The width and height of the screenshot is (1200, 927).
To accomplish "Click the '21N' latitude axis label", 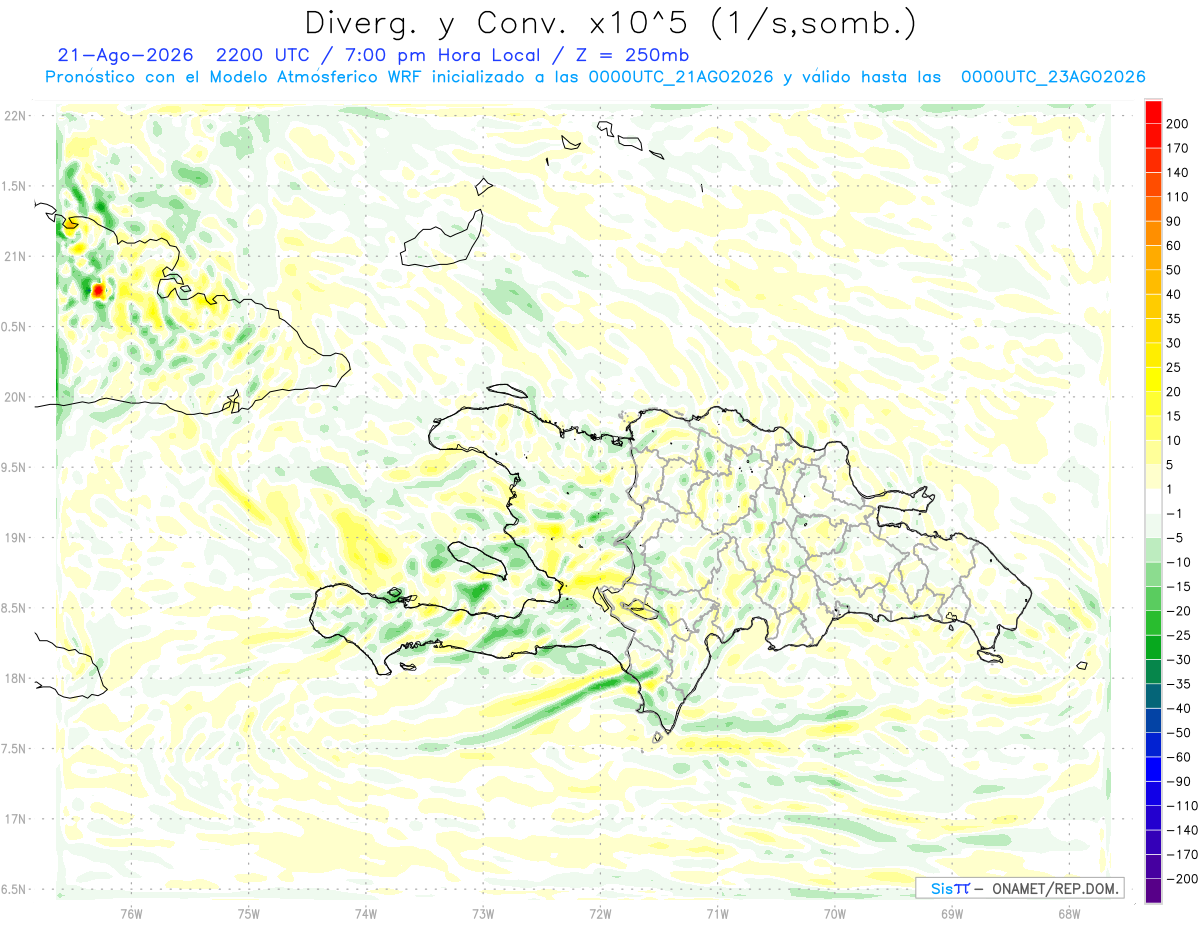I will coord(14,257).
